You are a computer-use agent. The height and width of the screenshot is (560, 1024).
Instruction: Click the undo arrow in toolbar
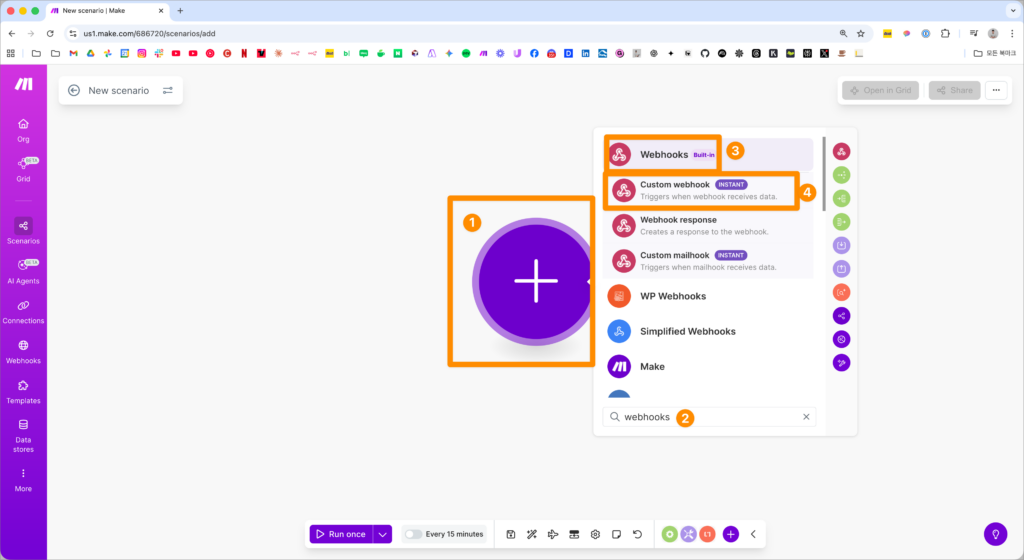point(637,534)
